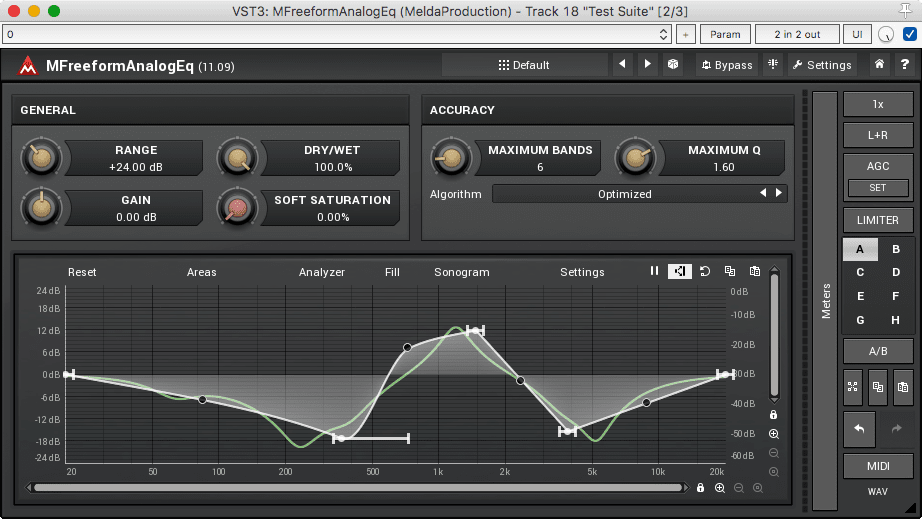Select preset slot B
The height and width of the screenshot is (519, 922).
tap(895, 249)
